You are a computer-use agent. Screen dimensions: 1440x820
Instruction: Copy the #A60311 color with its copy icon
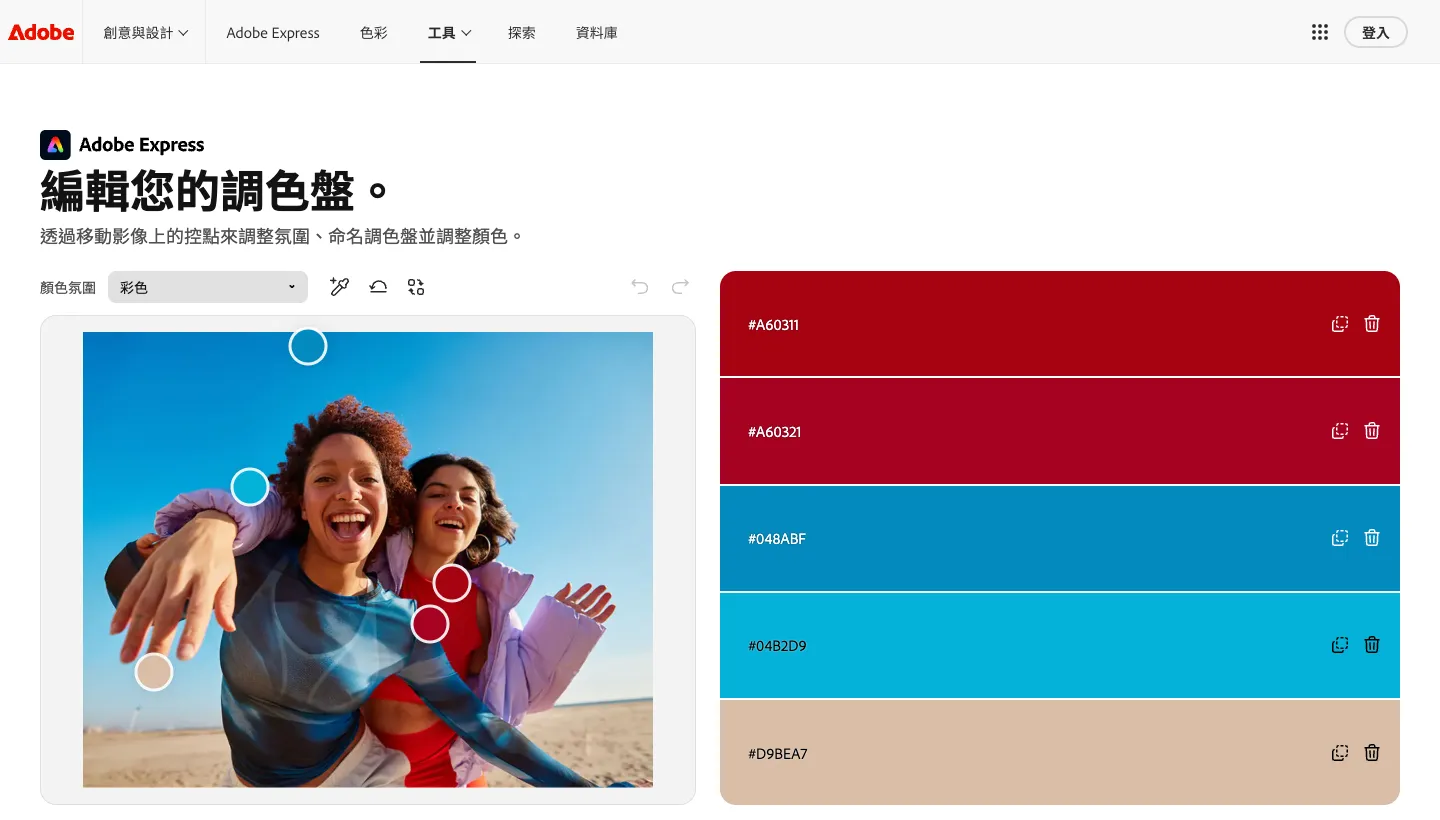(1340, 324)
